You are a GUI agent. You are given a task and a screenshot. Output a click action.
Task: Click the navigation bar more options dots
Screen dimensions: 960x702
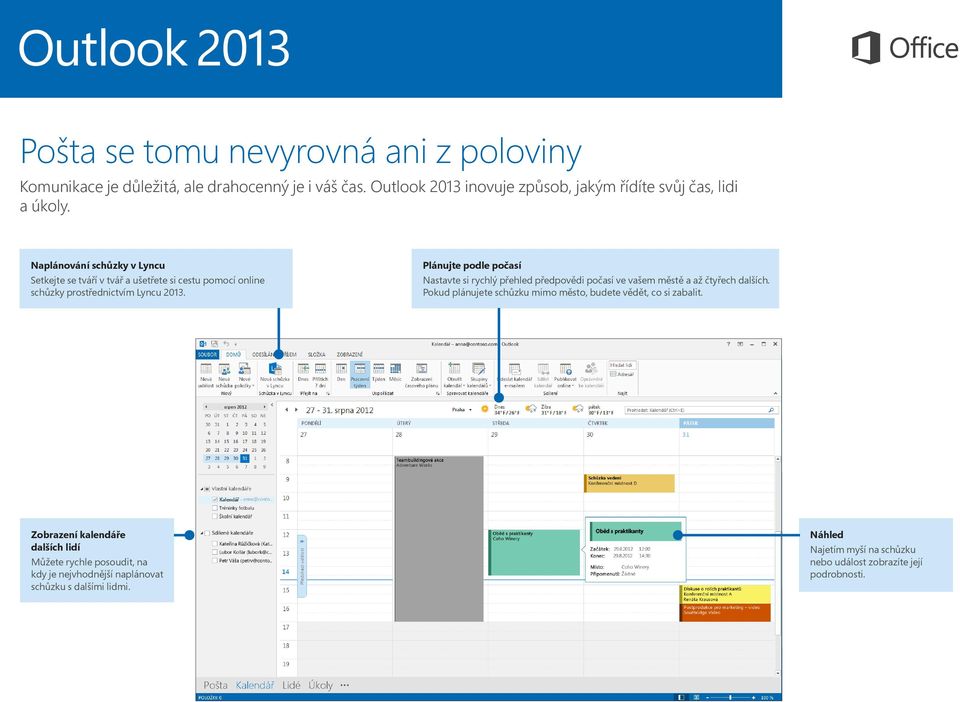[345, 685]
